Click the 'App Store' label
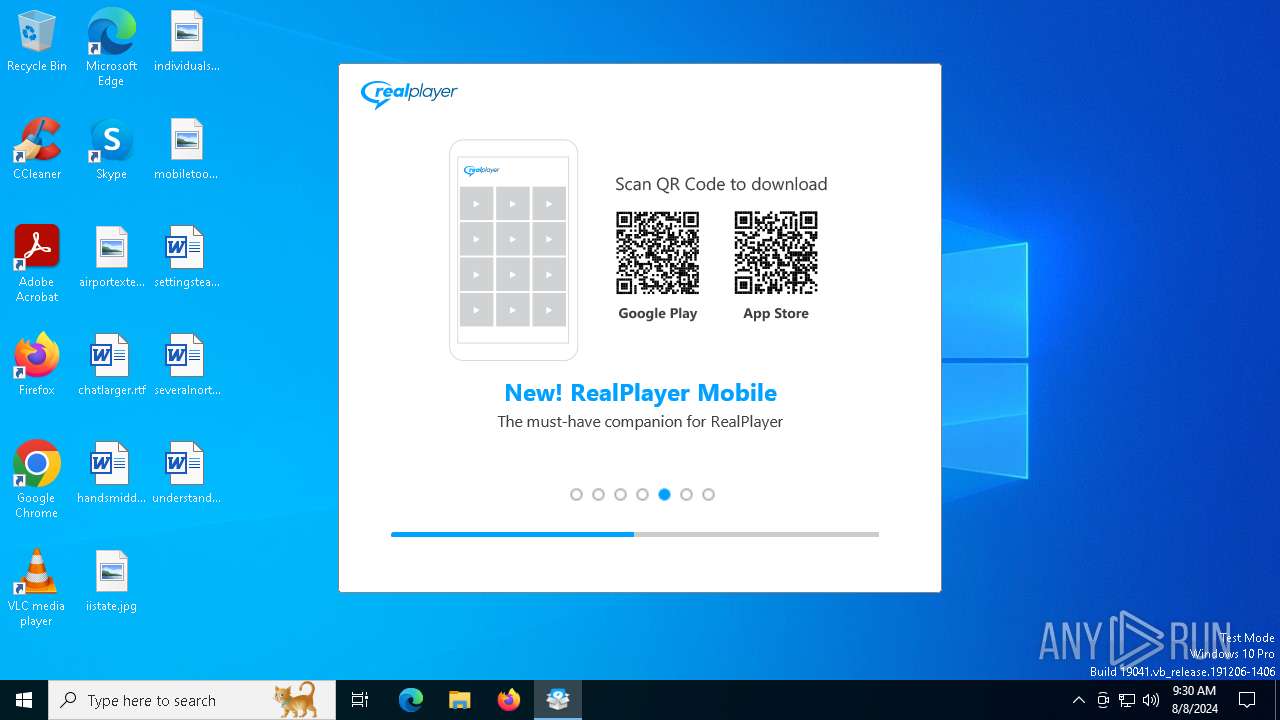Image resolution: width=1280 pixels, height=720 pixels. pos(776,313)
